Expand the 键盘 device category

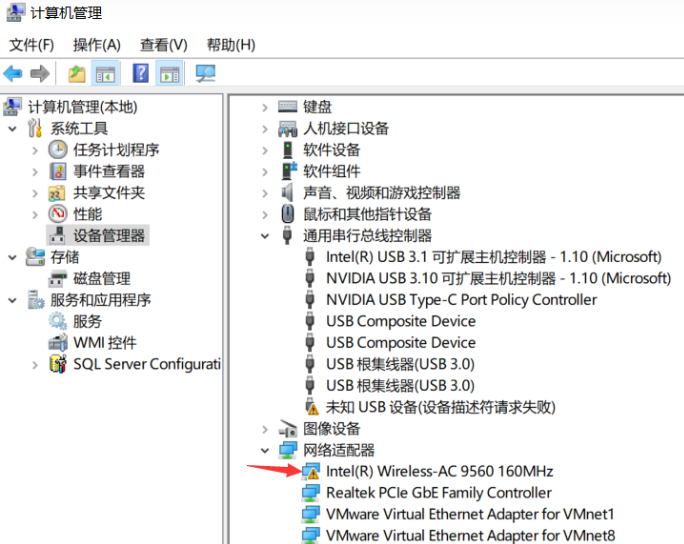pyautogui.click(x=265, y=107)
